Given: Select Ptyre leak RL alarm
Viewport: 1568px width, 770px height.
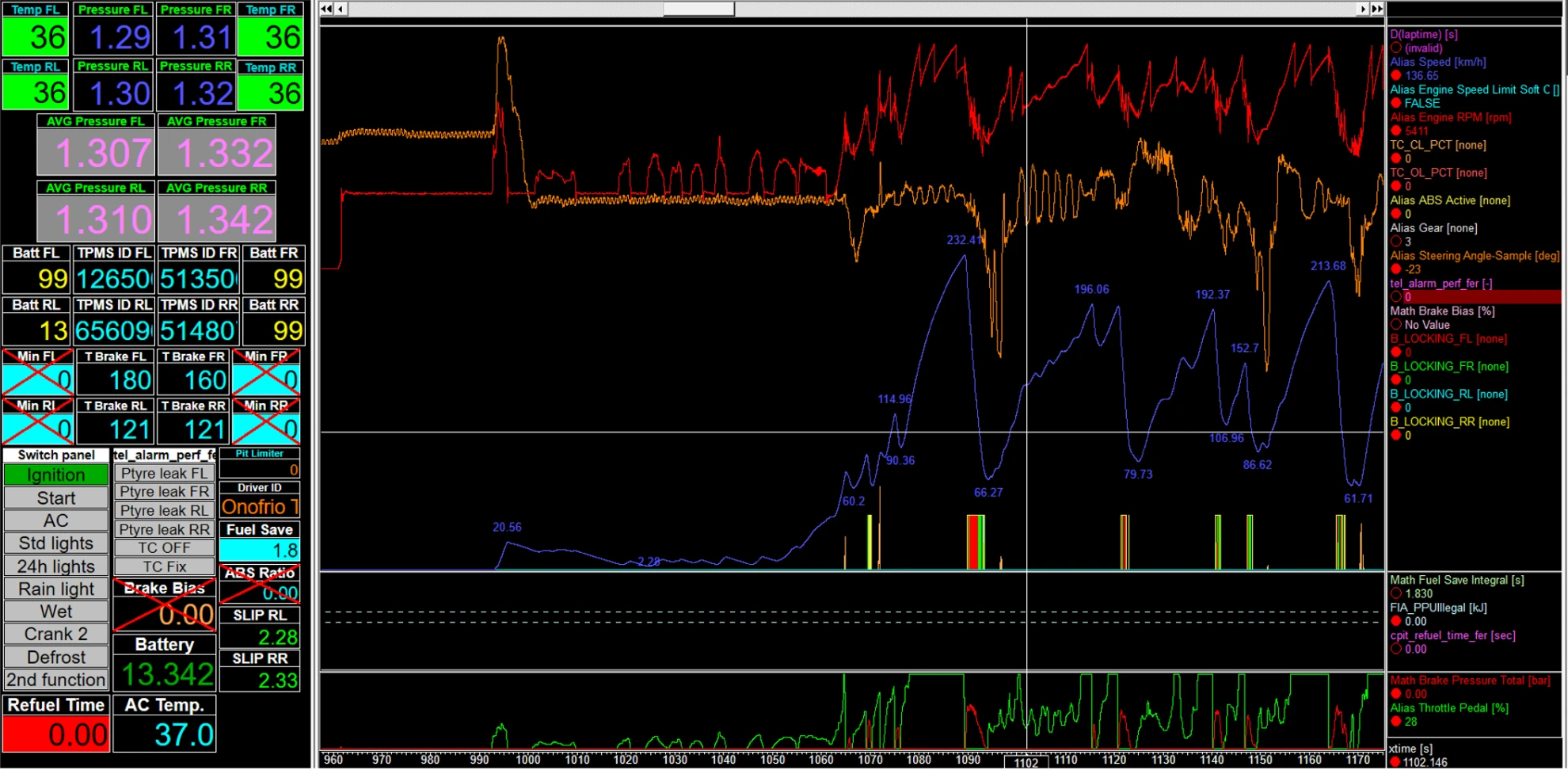Looking at the screenshot, I should [165, 510].
